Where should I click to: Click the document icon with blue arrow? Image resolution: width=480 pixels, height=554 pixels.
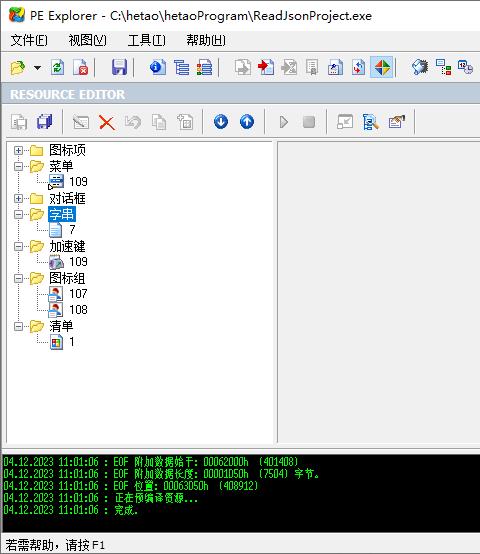(335, 67)
